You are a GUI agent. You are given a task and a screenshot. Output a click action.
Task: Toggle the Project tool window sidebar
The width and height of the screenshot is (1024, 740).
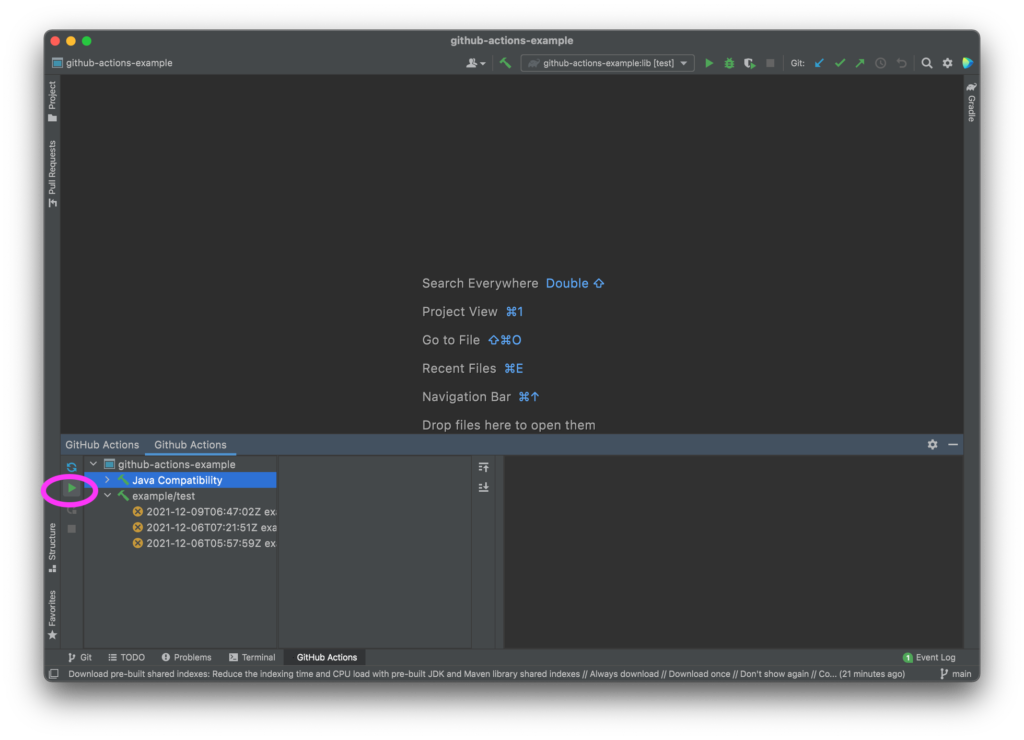tap(52, 101)
